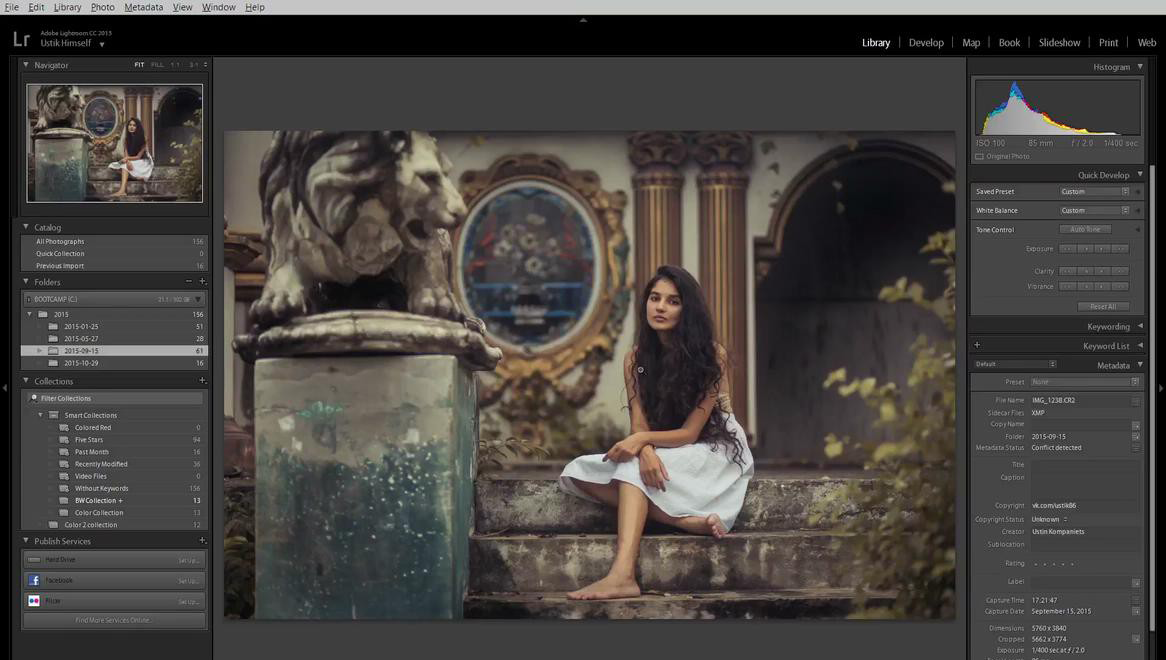Select the 2015-10-29 folder
The height and width of the screenshot is (660, 1166).
click(81, 363)
